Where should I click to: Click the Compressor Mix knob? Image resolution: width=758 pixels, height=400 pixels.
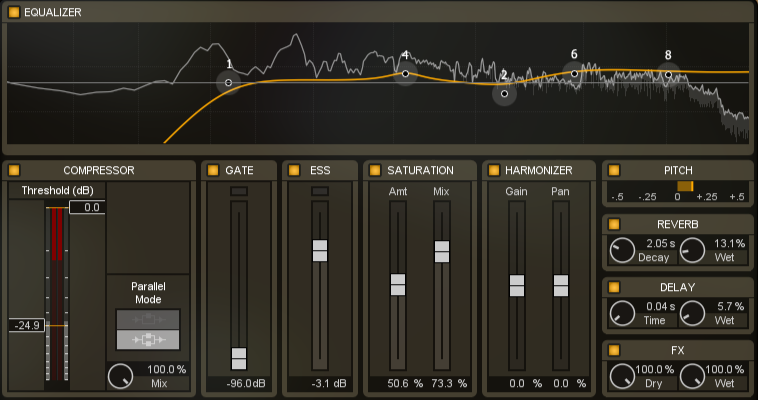click(120, 376)
